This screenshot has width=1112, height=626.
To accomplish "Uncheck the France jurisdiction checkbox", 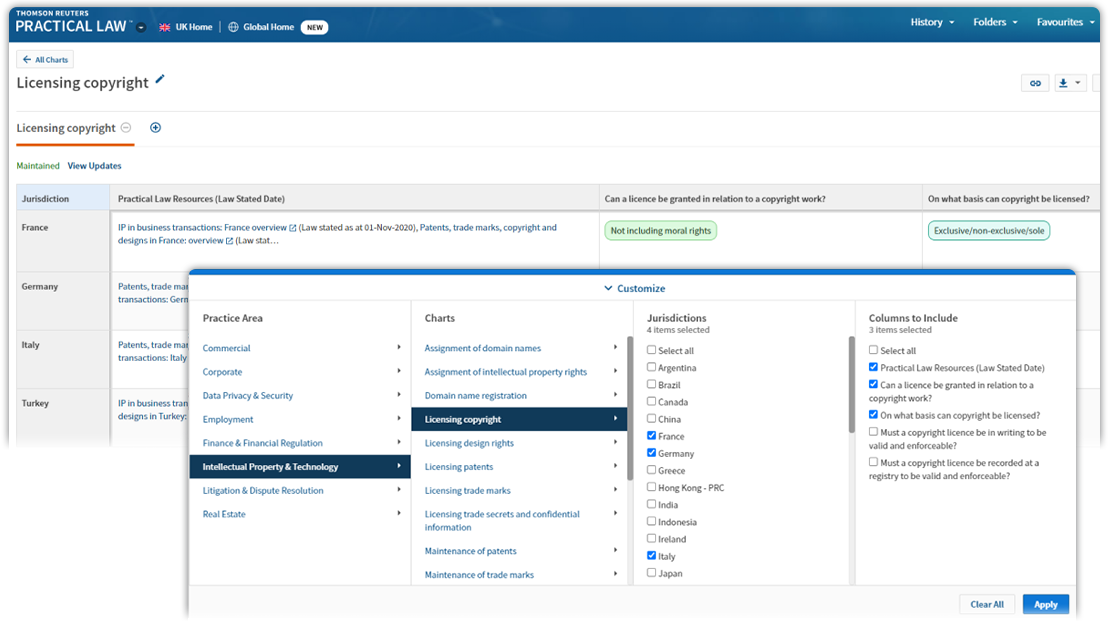I will pyautogui.click(x=652, y=436).
